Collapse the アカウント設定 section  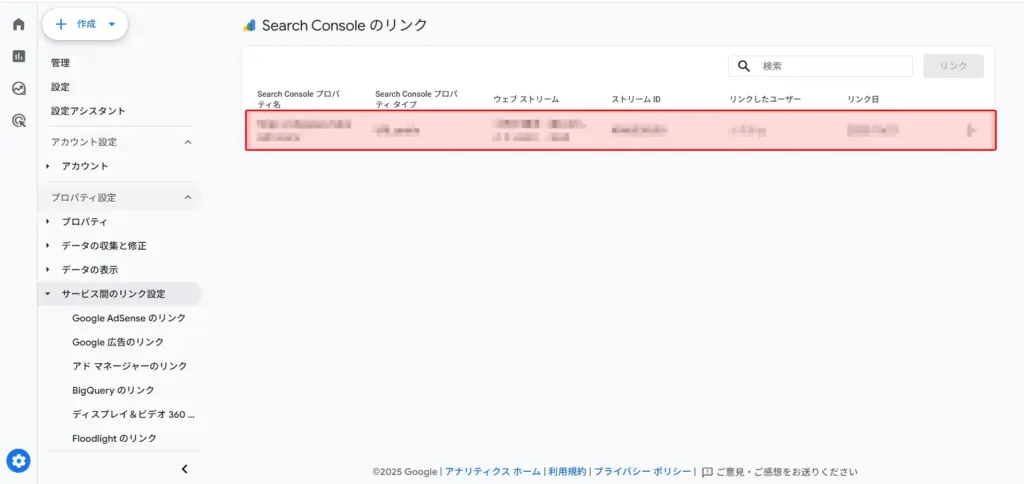[188, 142]
